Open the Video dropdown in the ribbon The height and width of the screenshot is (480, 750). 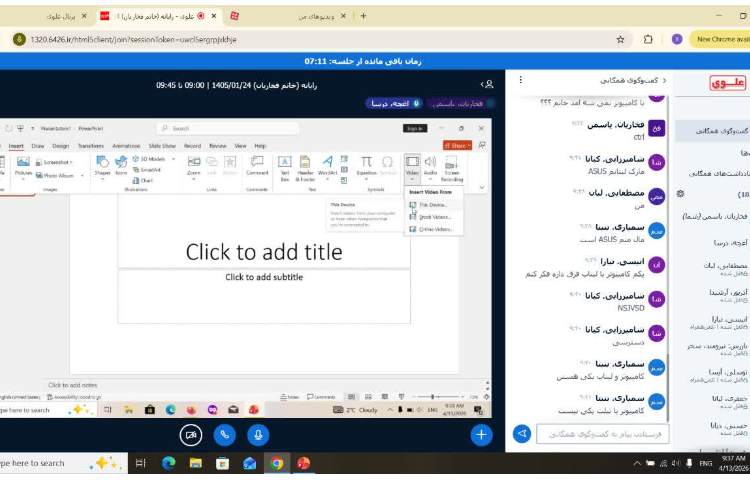412,169
